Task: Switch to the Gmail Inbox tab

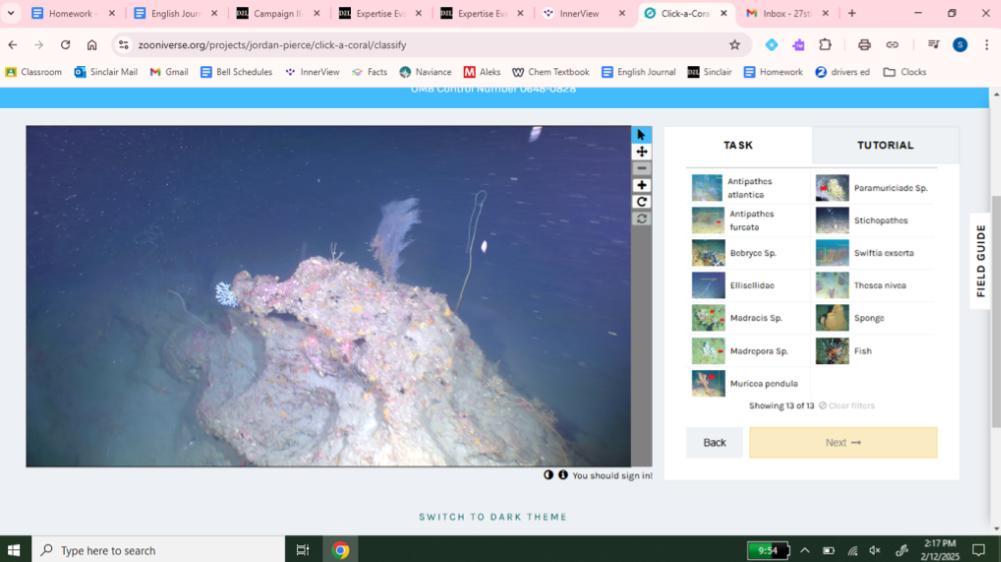Action: [788, 13]
